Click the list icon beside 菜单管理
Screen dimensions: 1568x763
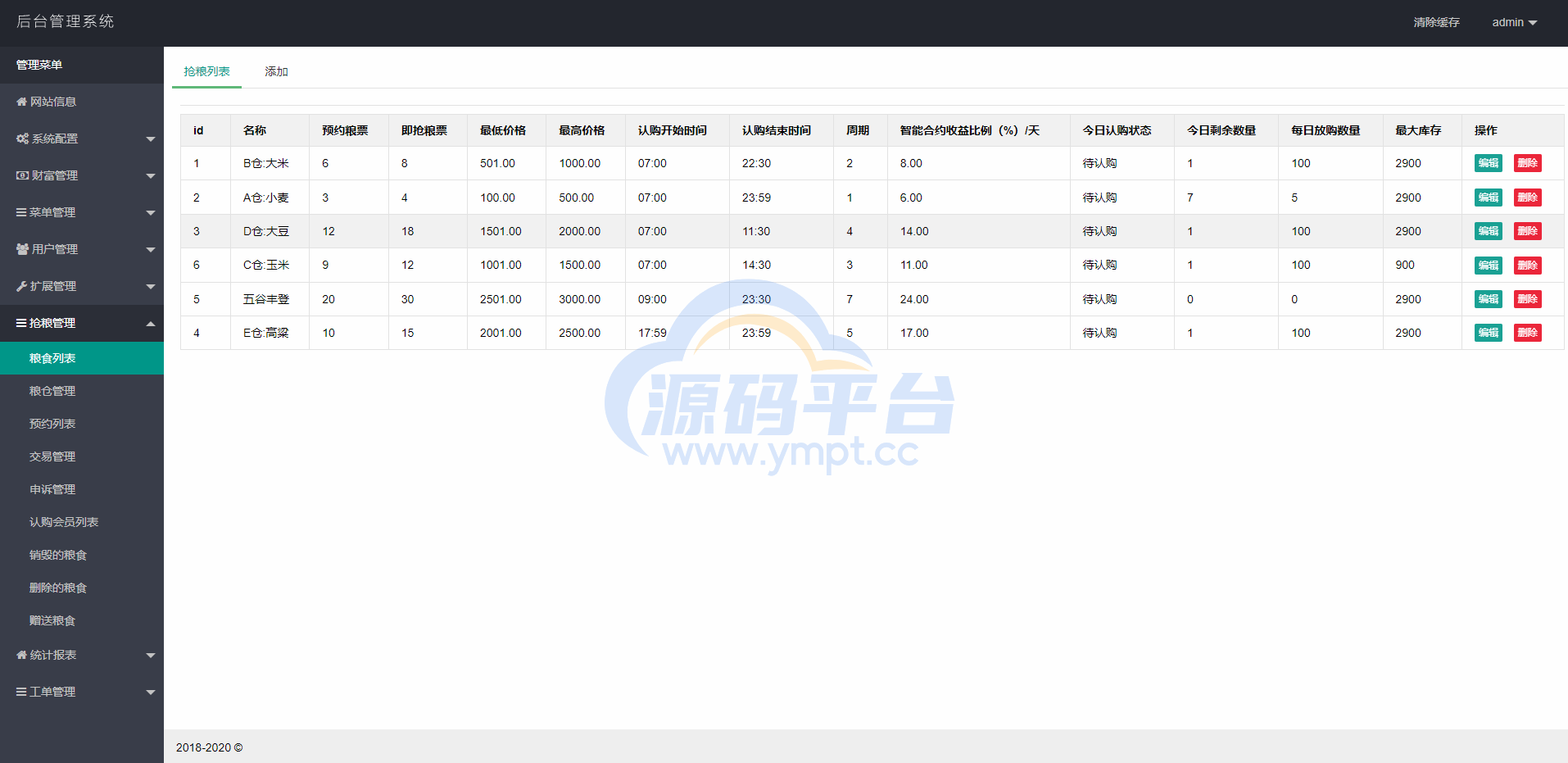pyautogui.click(x=21, y=212)
